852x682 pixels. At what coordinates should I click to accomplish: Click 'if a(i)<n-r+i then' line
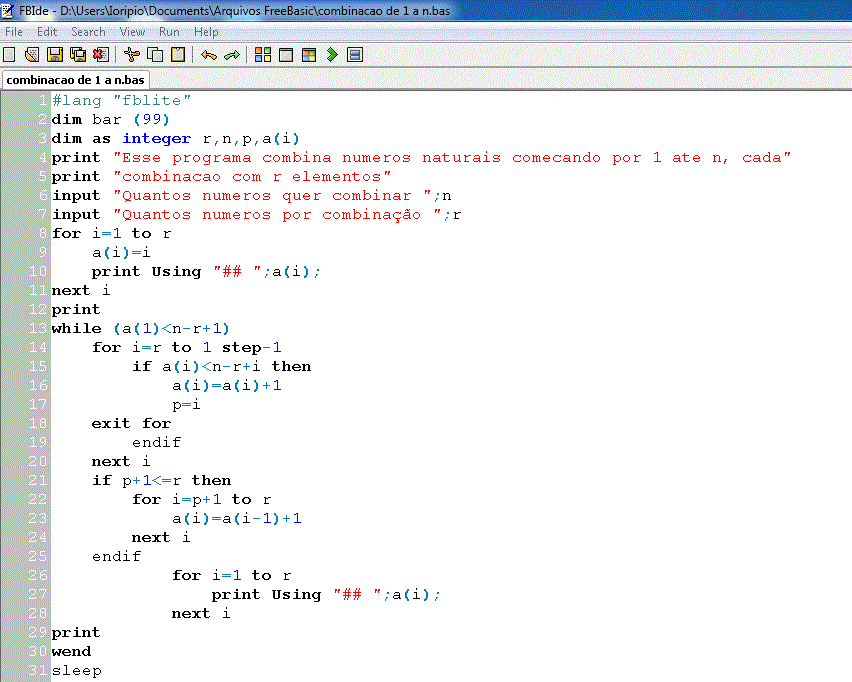pyautogui.click(x=222, y=367)
